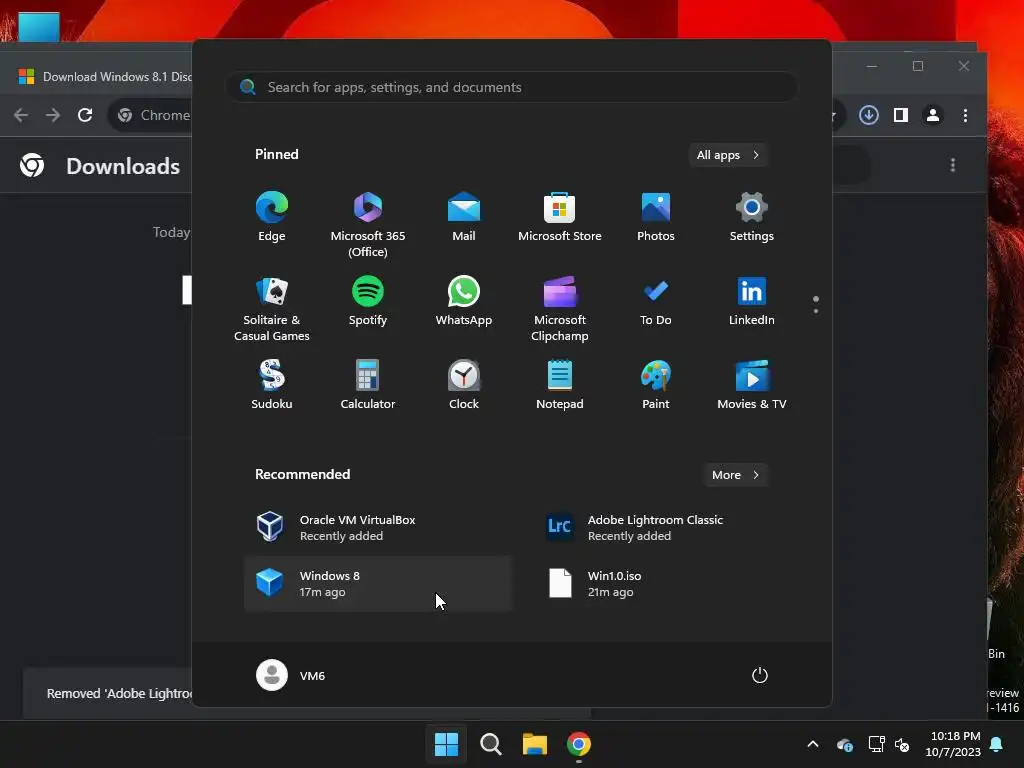The width and height of the screenshot is (1024, 768).
Task: Launch the Clock app
Action: (x=464, y=385)
